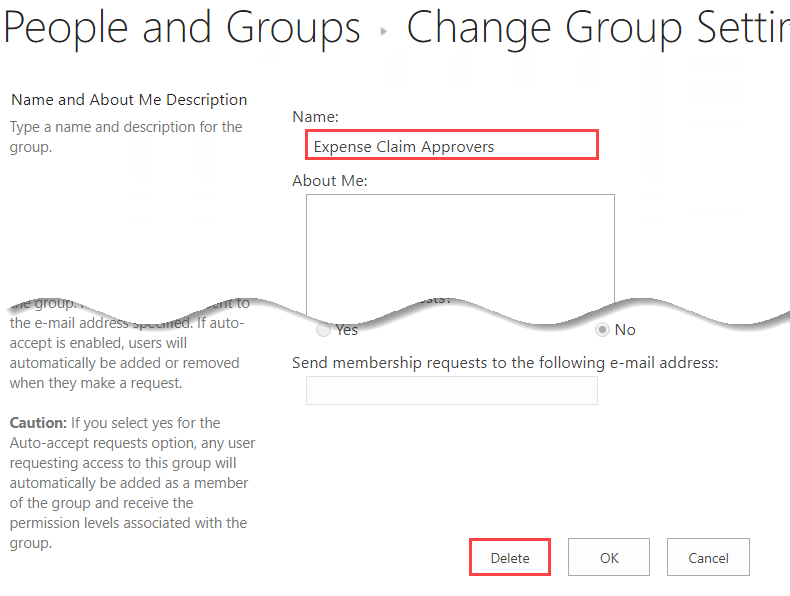Click the "Yes" label text beside the radio
790x596 pixels.
pos(347,330)
